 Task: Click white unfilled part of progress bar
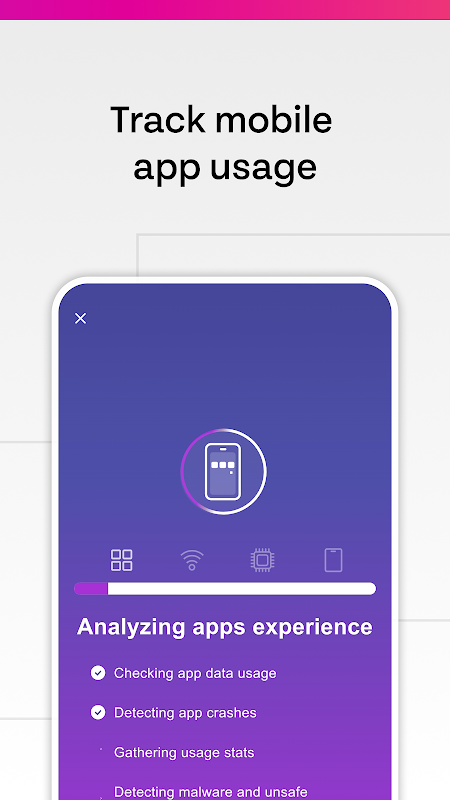(242, 588)
